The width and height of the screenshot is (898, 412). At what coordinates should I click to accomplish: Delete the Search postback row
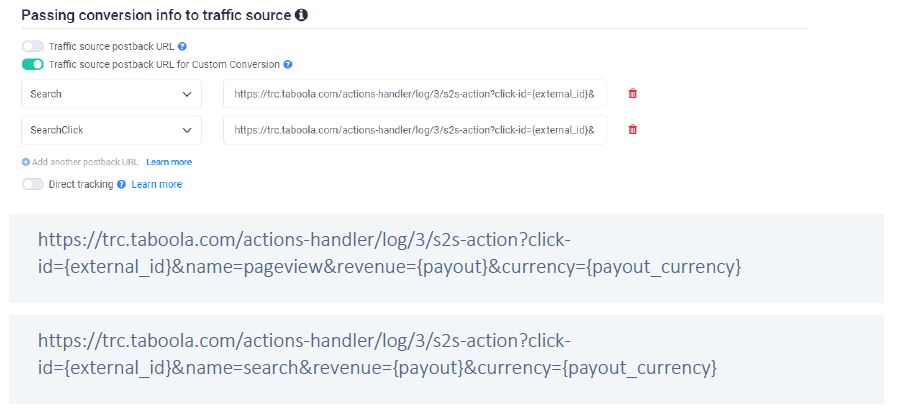632,94
